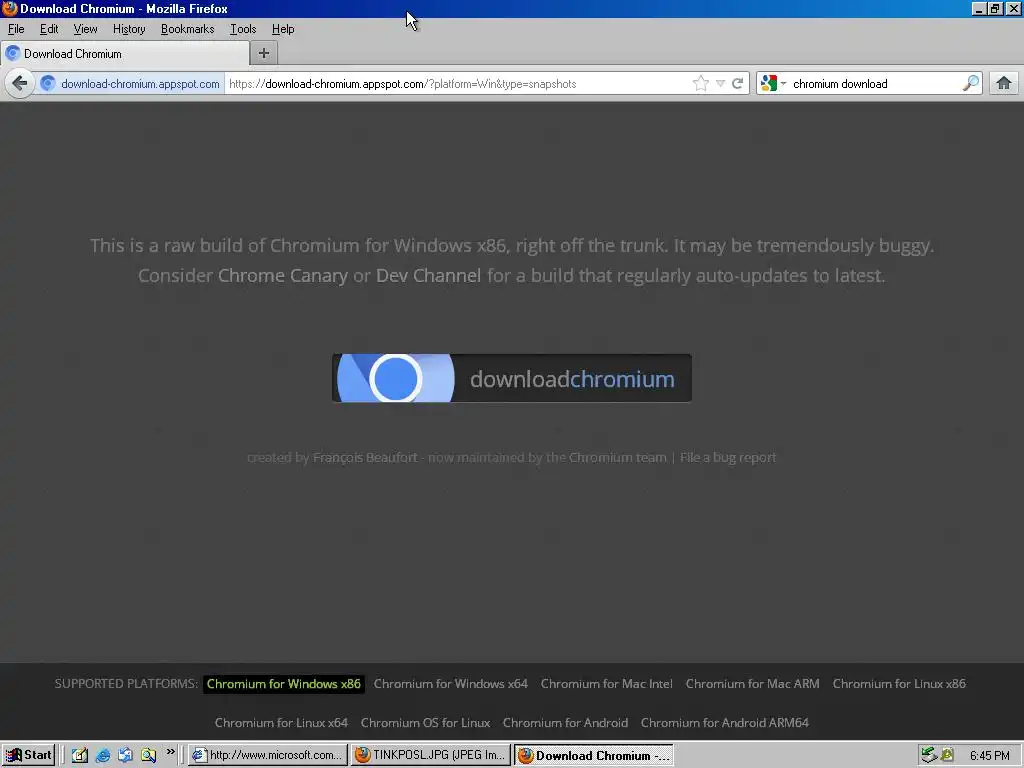Click the domain label download-chromium.appspot.com
The height and width of the screenshot is (768, 1024).
point(140,84)
